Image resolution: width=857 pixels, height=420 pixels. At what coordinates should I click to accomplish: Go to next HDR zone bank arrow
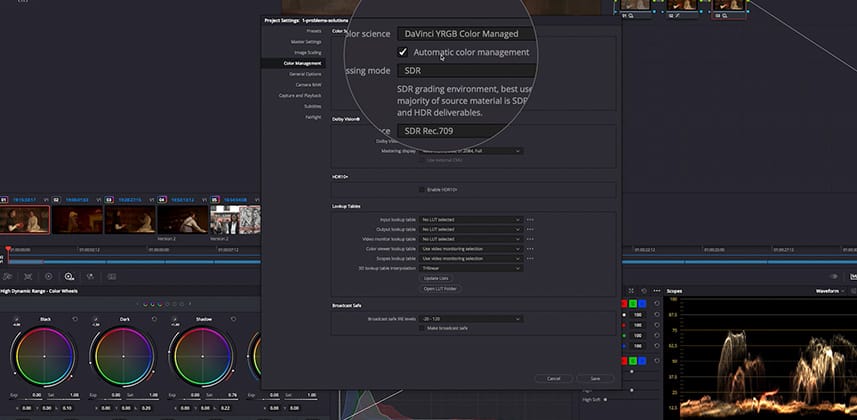pyautogui.click(x=190, y=304)
